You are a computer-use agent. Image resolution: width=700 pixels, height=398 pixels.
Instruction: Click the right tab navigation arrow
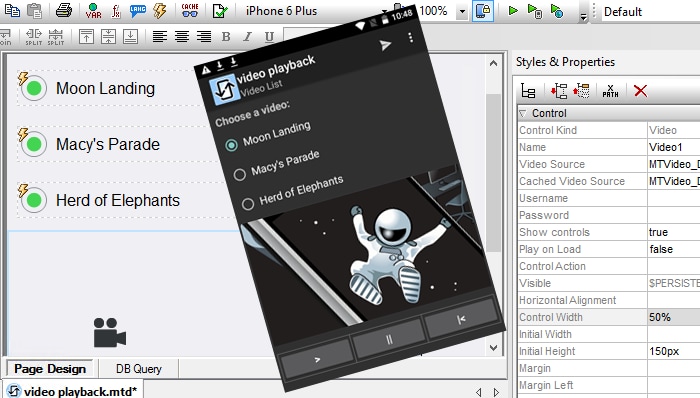(496, 392)
